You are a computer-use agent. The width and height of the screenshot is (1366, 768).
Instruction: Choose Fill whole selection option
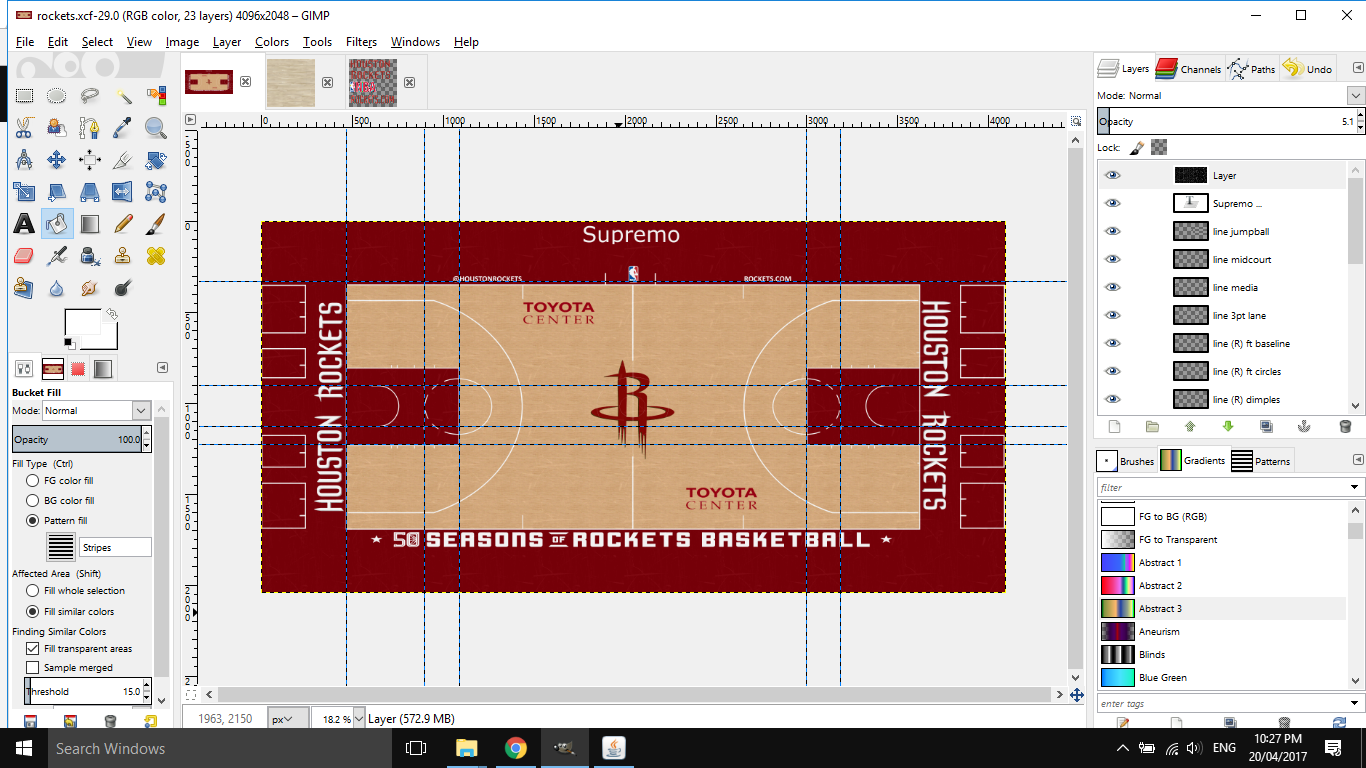(x=33, y=591)
